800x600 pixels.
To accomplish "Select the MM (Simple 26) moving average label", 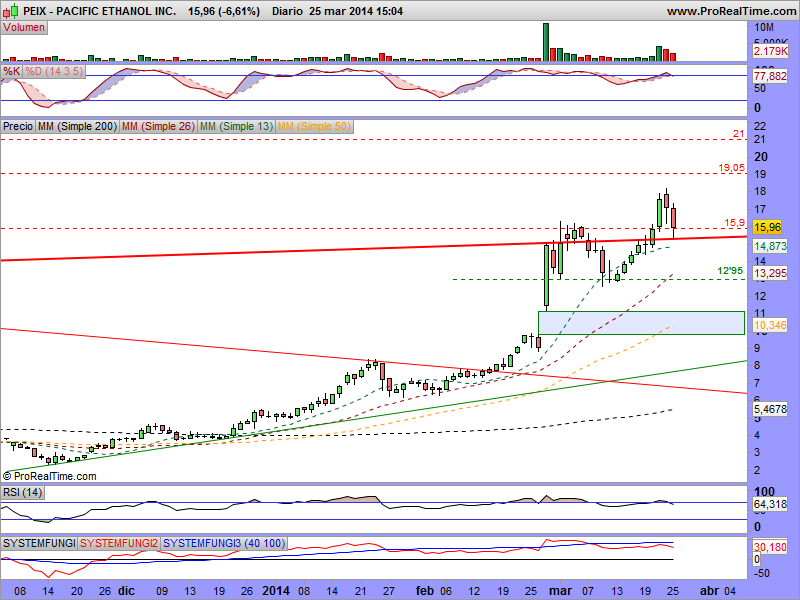I will (158, 126).
